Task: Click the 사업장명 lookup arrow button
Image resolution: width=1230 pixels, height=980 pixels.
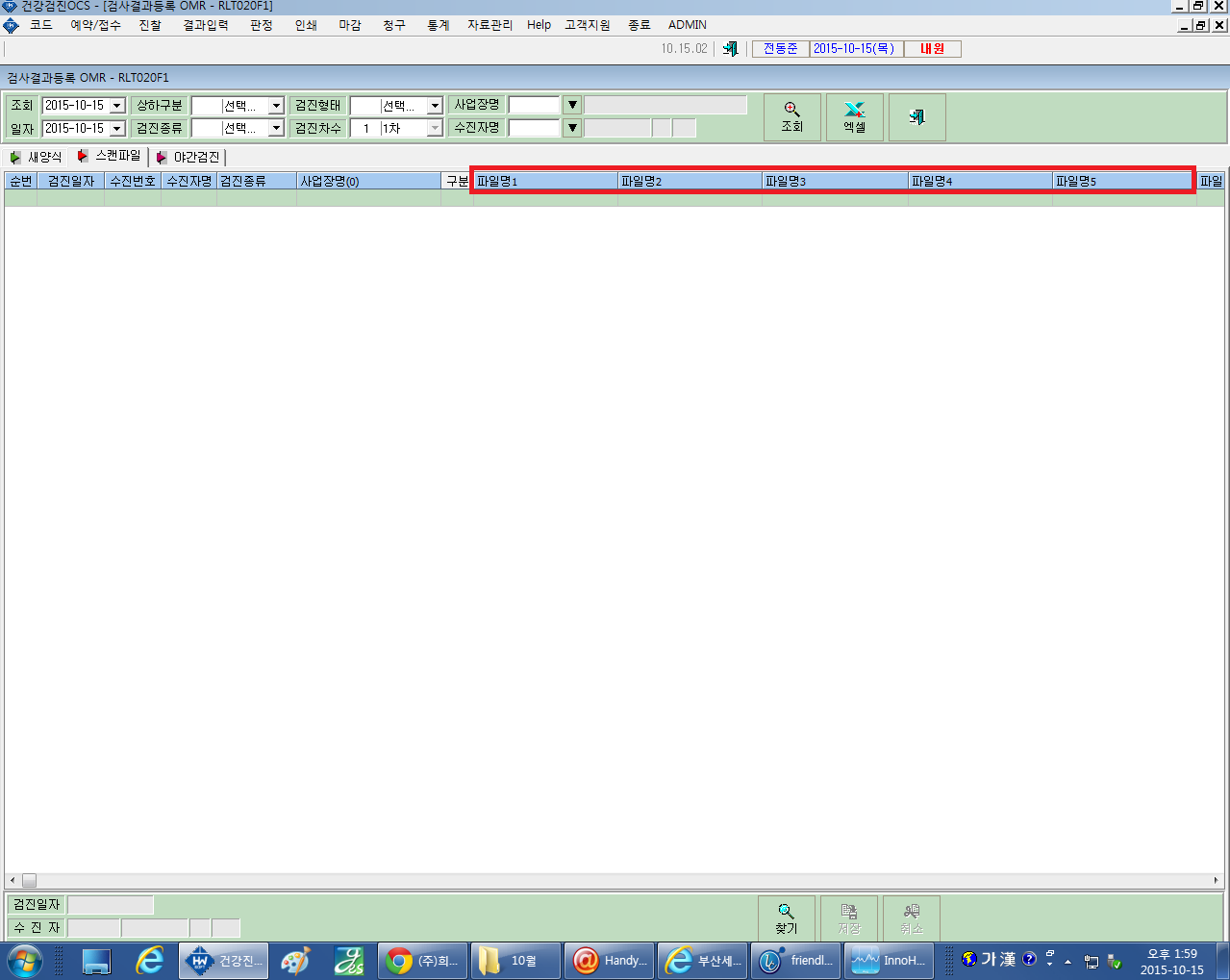Action: tap(572, 105)
